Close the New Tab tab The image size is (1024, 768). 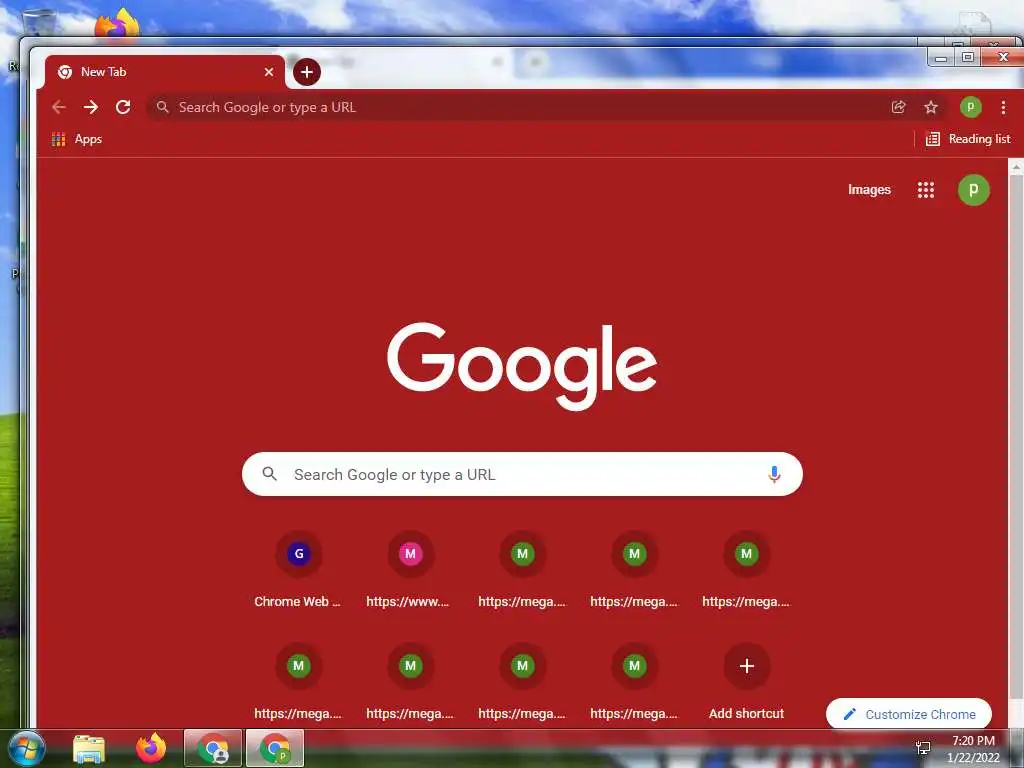click(268, 72)
